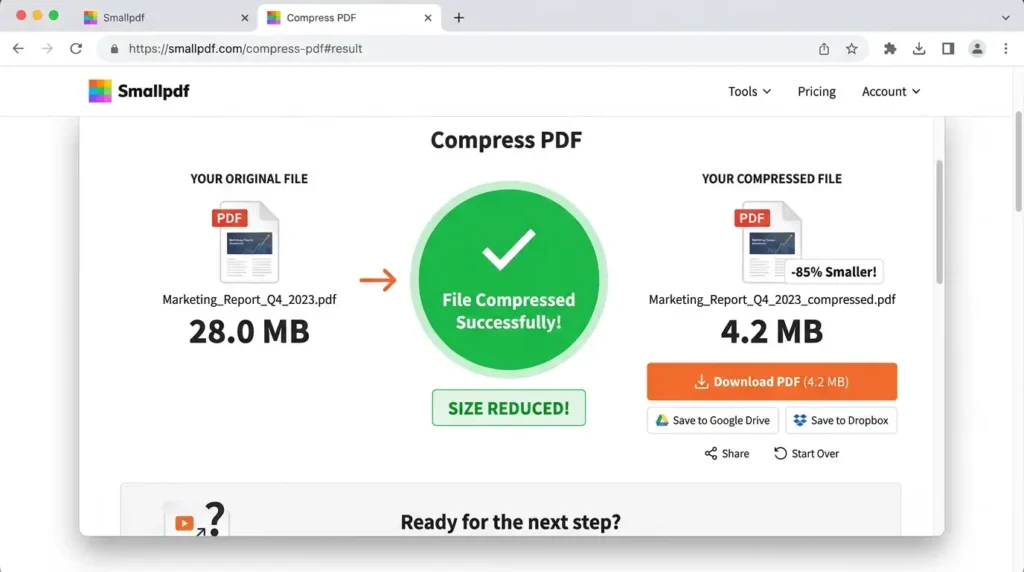
Task: Click the Dropbox logo icon
Action: pyautogui.click(x=799, y=420)
